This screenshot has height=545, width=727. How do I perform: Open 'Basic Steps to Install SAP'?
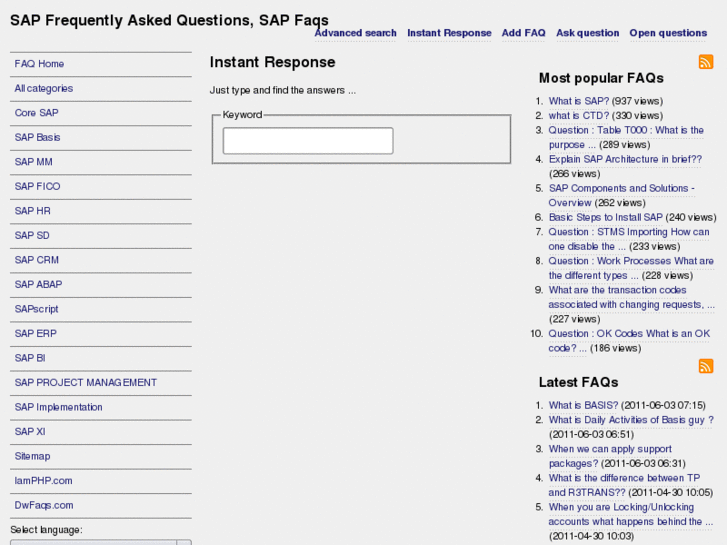pyautogui.click(x=606, y=218)
